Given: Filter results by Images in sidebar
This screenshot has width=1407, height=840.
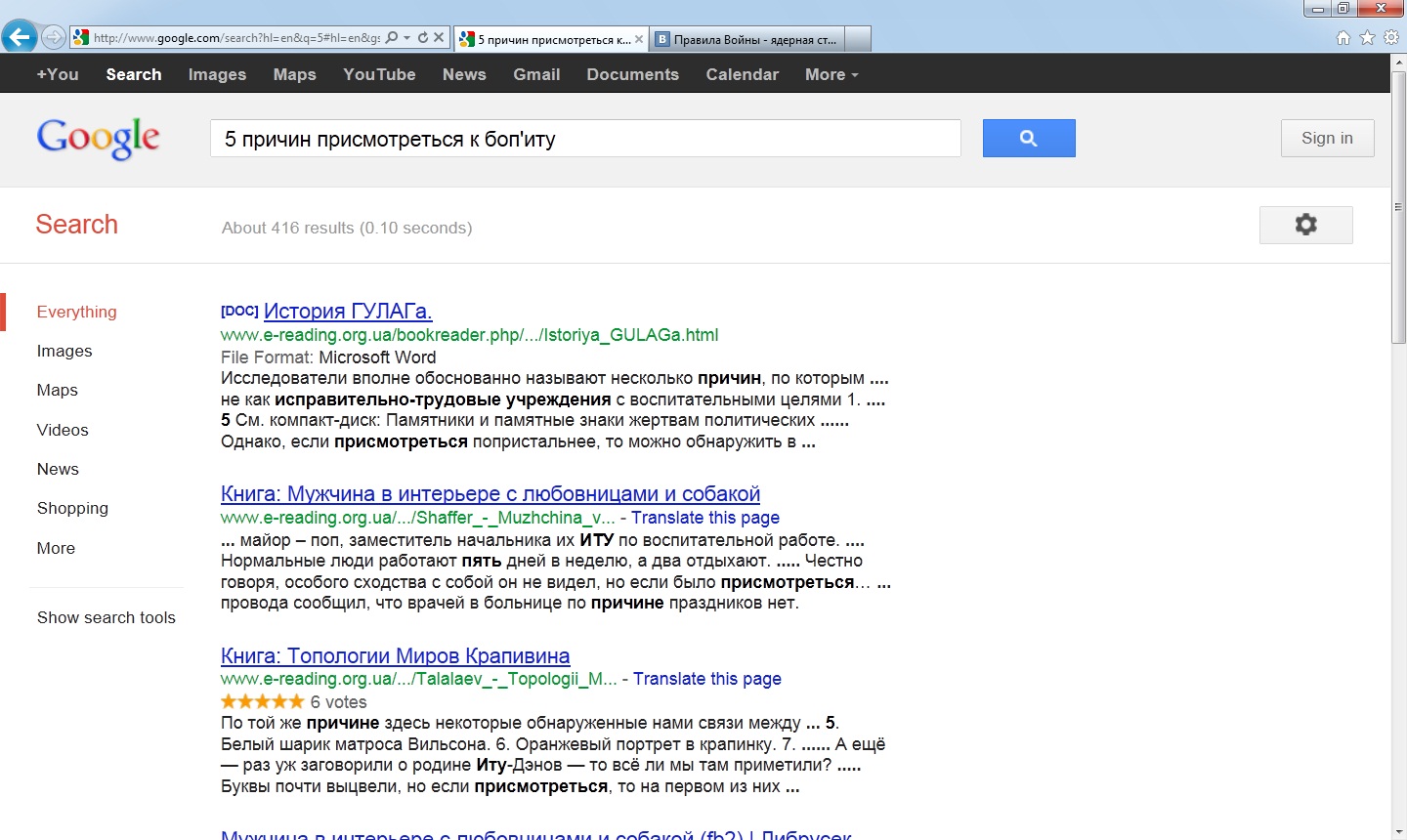Looking at the screenshot, I should (x=64, y=351).
